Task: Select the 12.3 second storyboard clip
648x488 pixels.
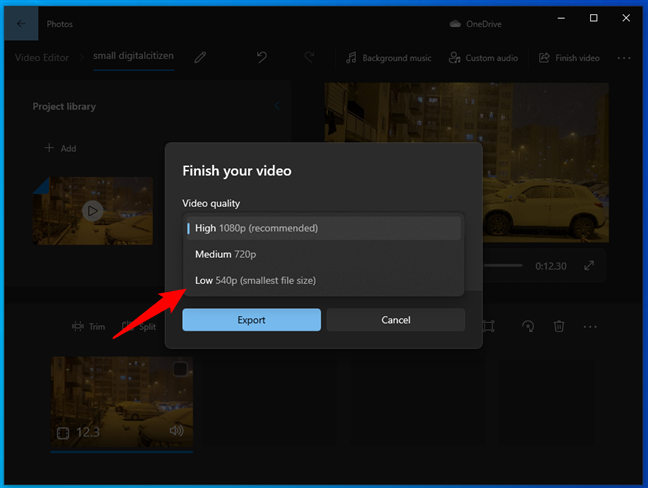Action: (122, 402)
